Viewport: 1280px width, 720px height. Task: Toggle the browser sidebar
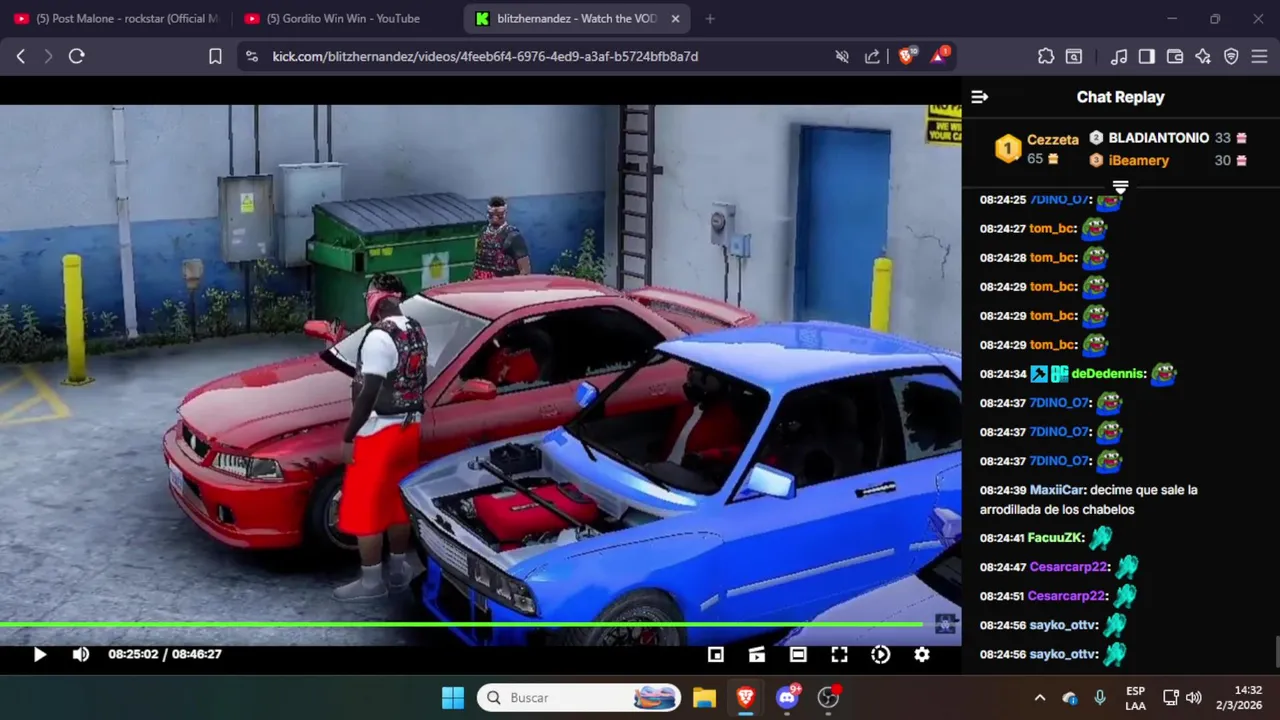coord(1147,56)
